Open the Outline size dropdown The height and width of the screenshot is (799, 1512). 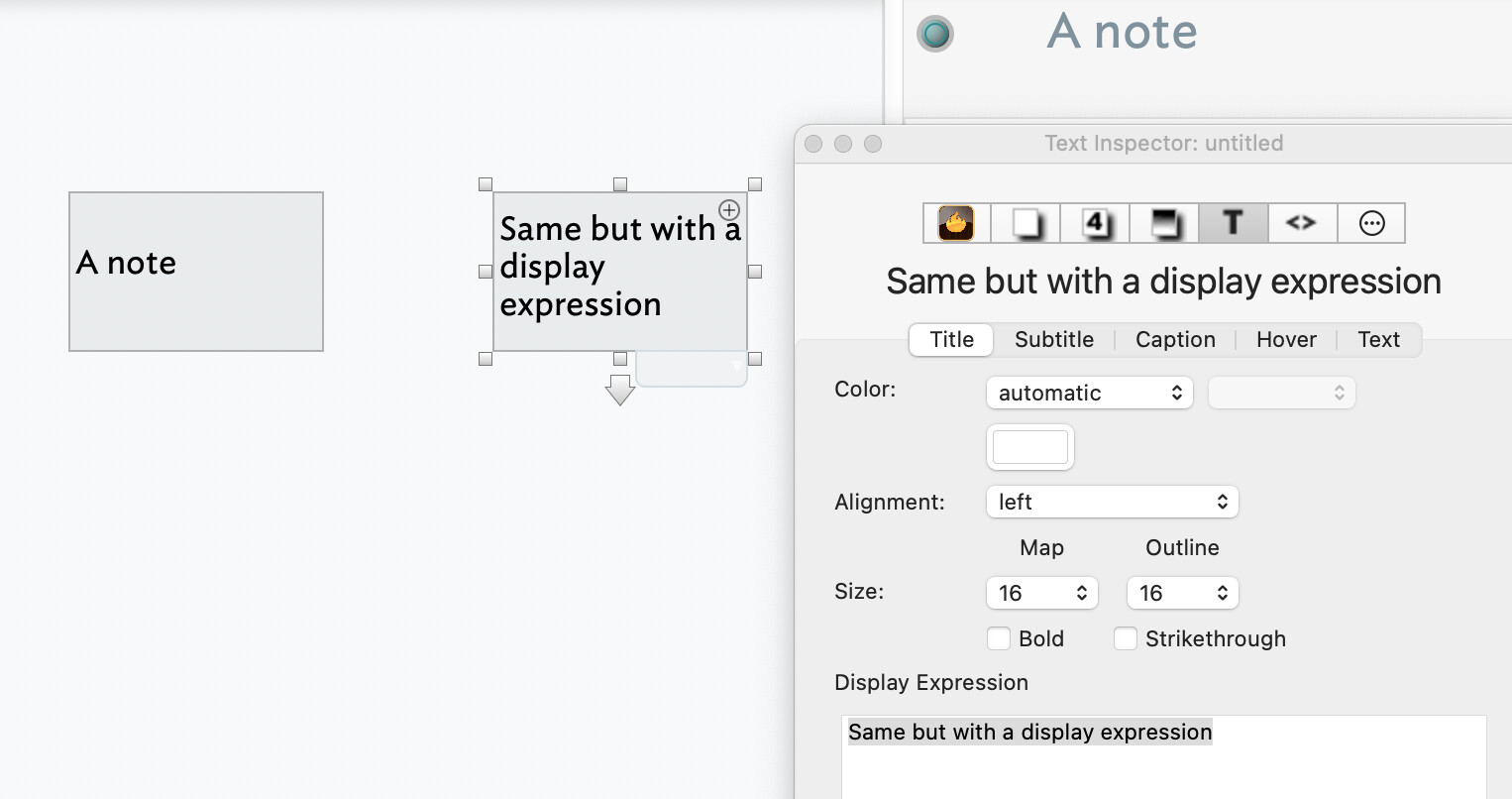pos(1182,593)
